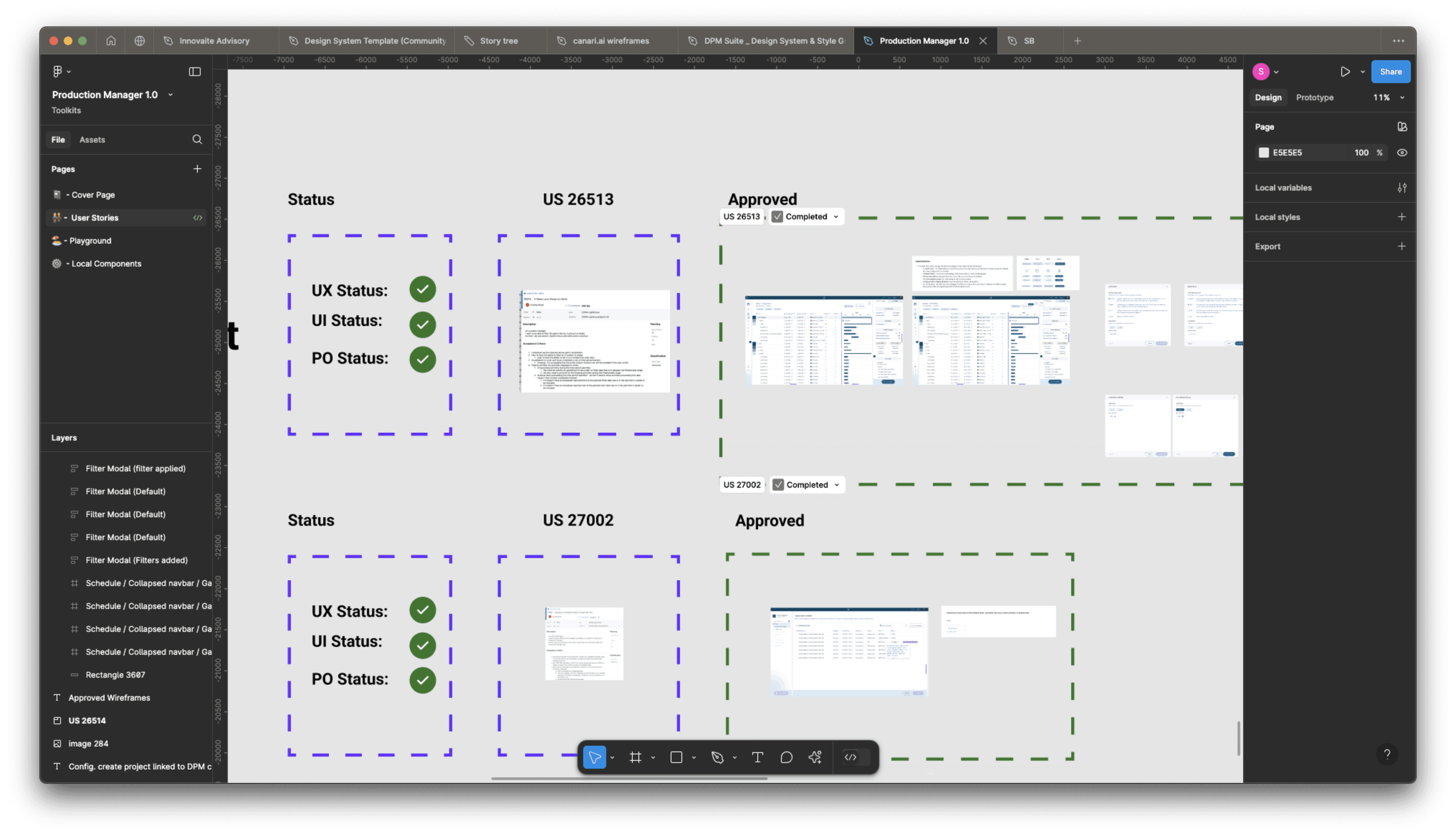The width and height of the screenshot is (1456, 836).
Task: Expand the file name Production Manager dropdown
Action: [170, 95]
